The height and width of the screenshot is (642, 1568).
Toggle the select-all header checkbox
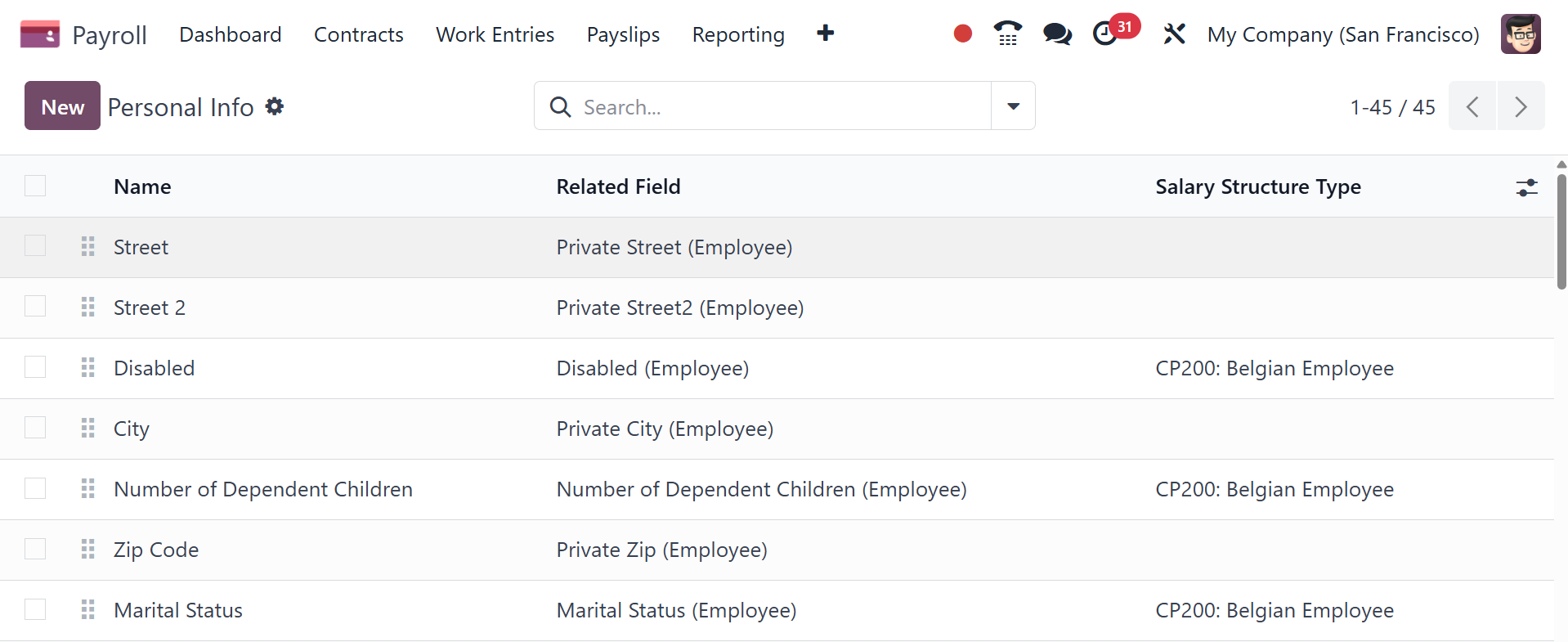coord(35,186)
